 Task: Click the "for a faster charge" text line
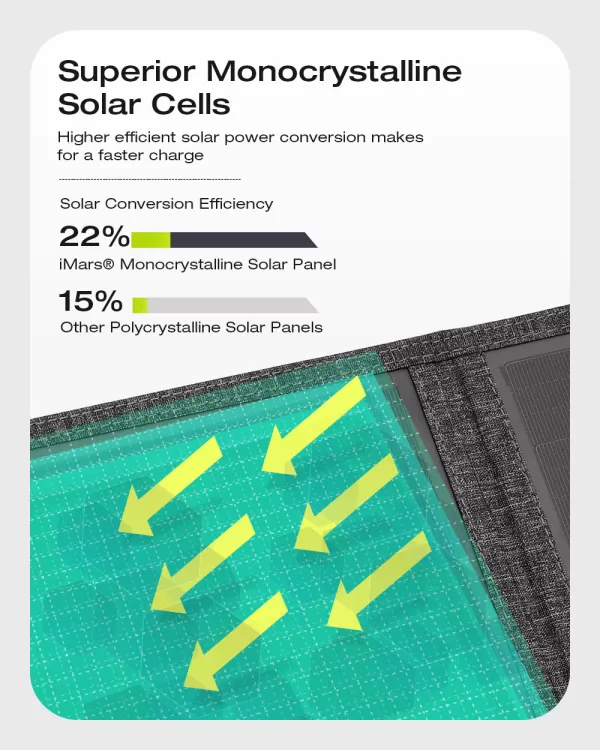click(x=131, y=155)
